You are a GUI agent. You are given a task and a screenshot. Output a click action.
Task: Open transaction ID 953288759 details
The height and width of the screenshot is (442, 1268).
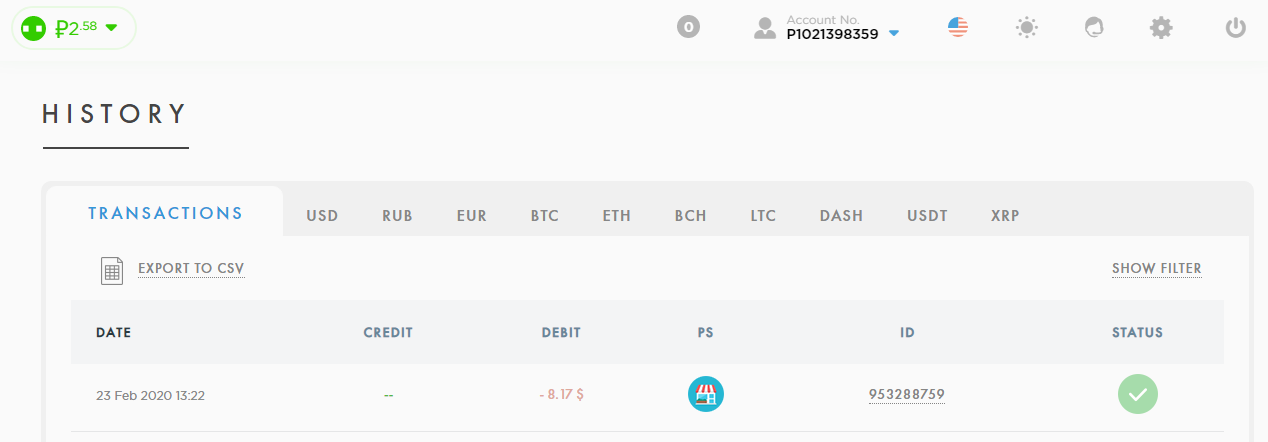906,394
